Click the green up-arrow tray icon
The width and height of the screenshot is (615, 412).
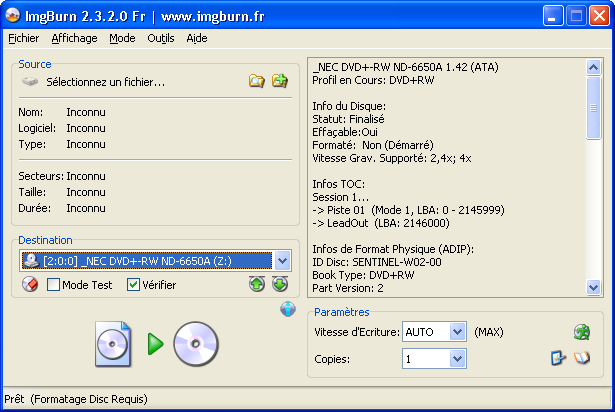(257, 284)
